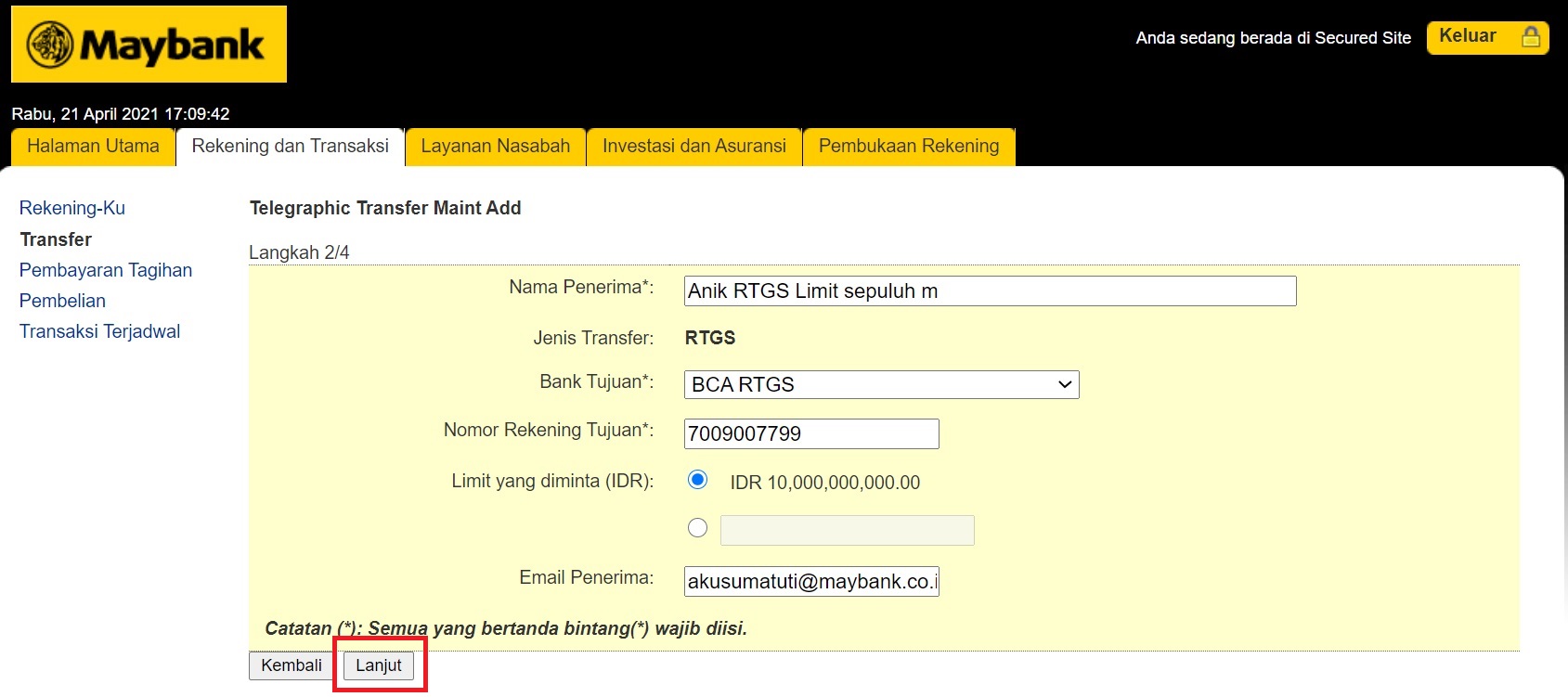Select the custom limit radio button
Viewport: 1568px width, 697px height.
click(x=697, y=528)
